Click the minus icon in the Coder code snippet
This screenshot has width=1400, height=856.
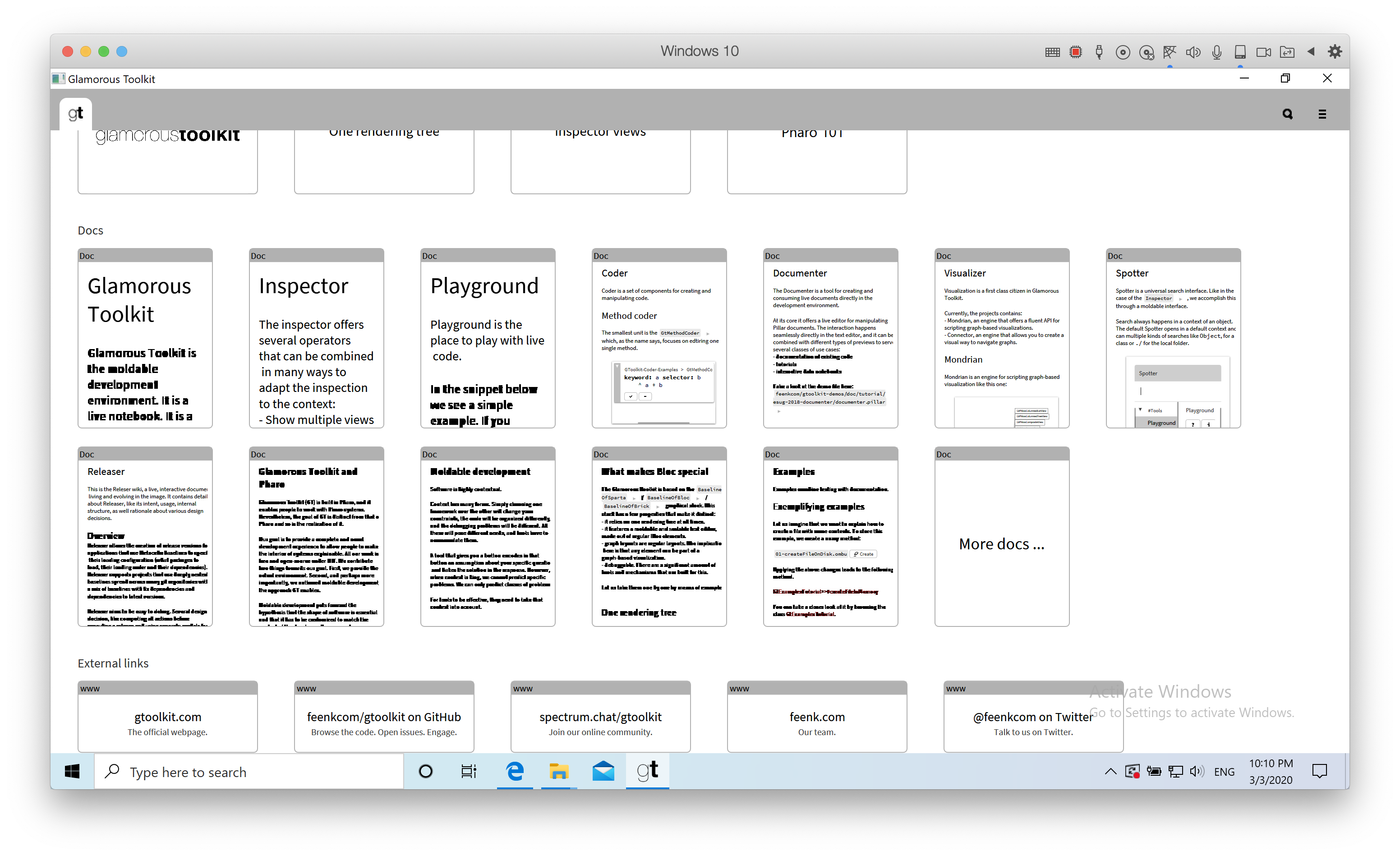(645, 396)
